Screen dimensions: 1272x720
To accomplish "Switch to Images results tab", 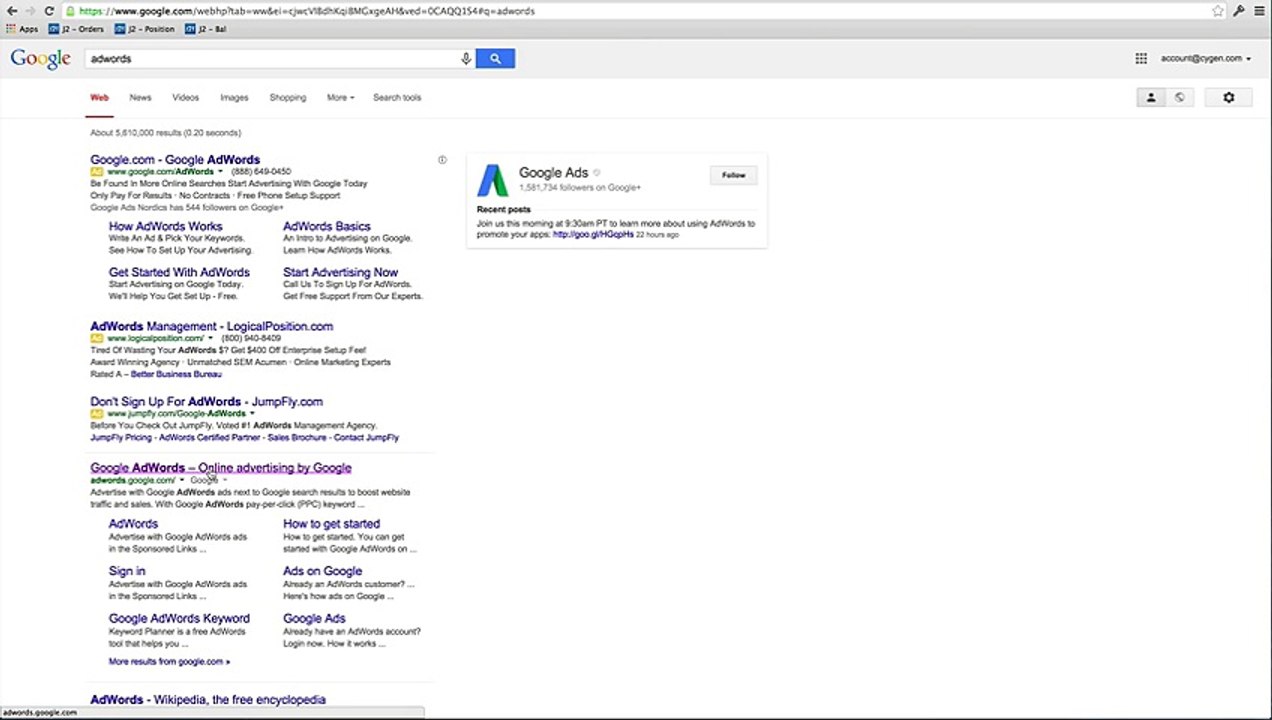I will [234, 98].
